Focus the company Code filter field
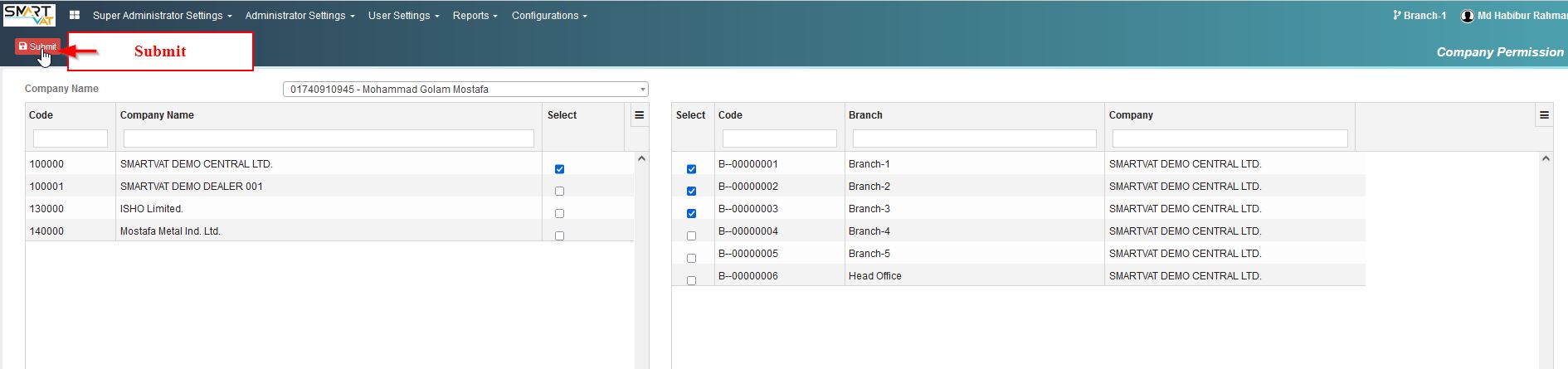The image size is (1568, 369). click(71, 138)
